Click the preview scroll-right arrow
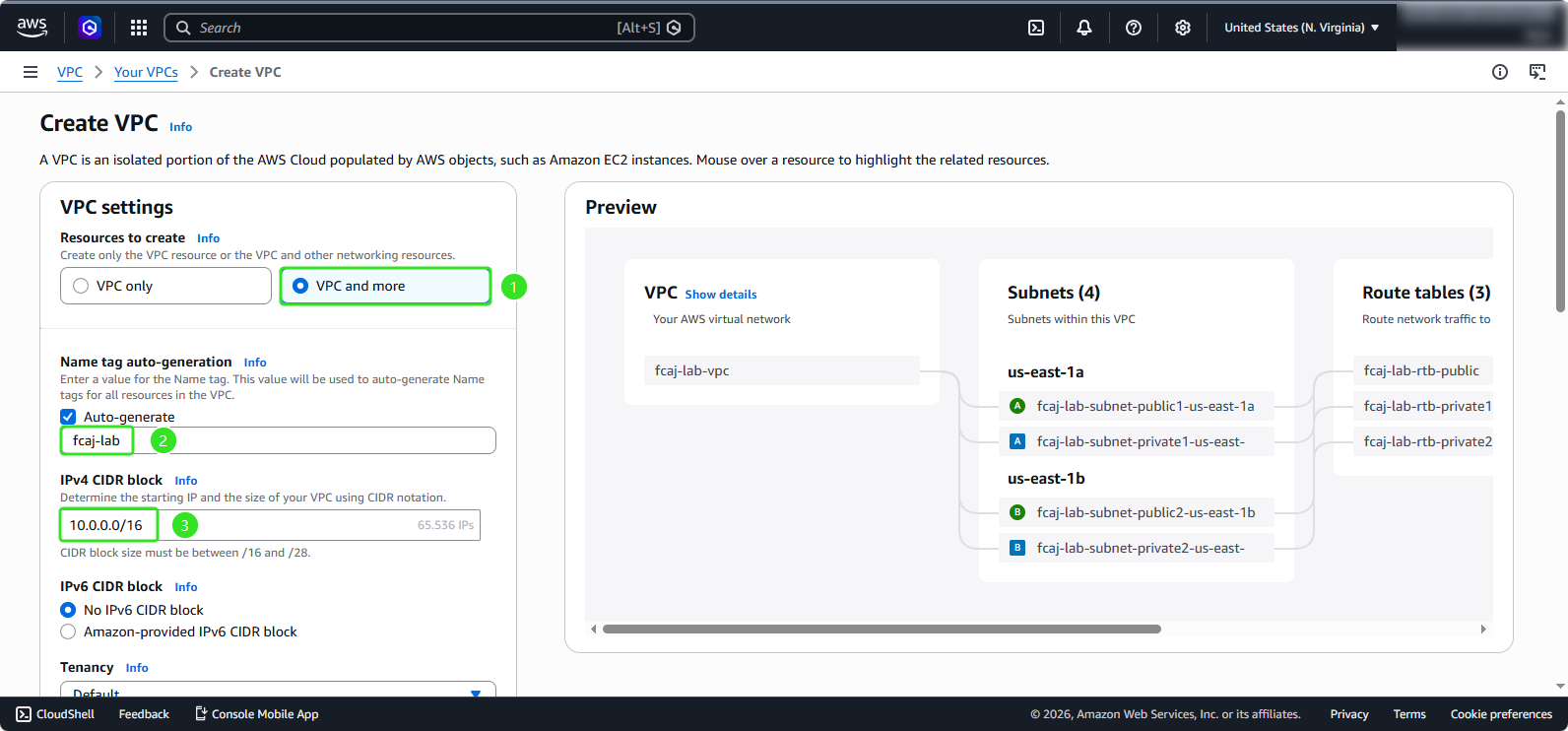1568x731 pixels. click(x=1483, y=629)
